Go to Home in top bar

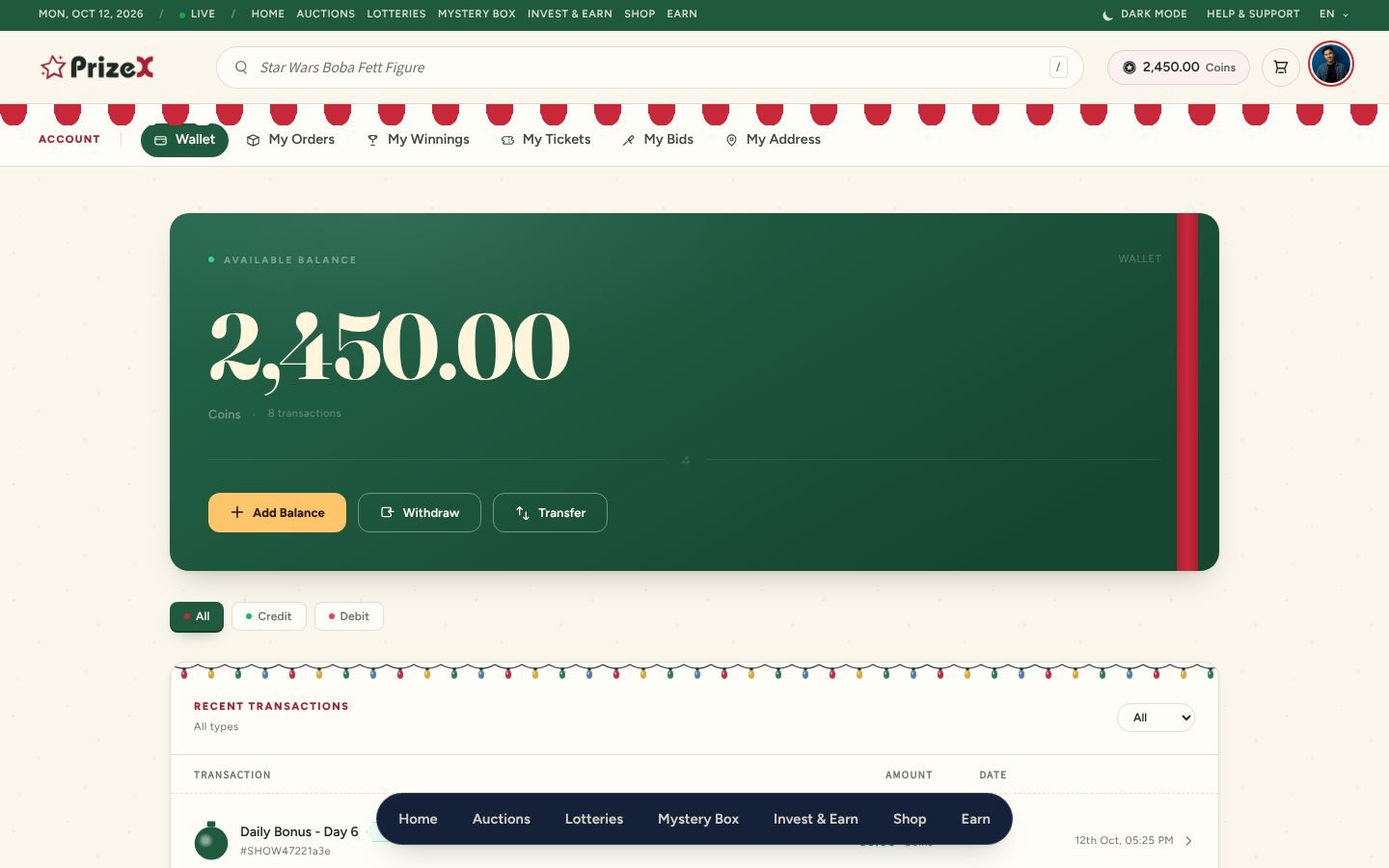tap(267, 14)
